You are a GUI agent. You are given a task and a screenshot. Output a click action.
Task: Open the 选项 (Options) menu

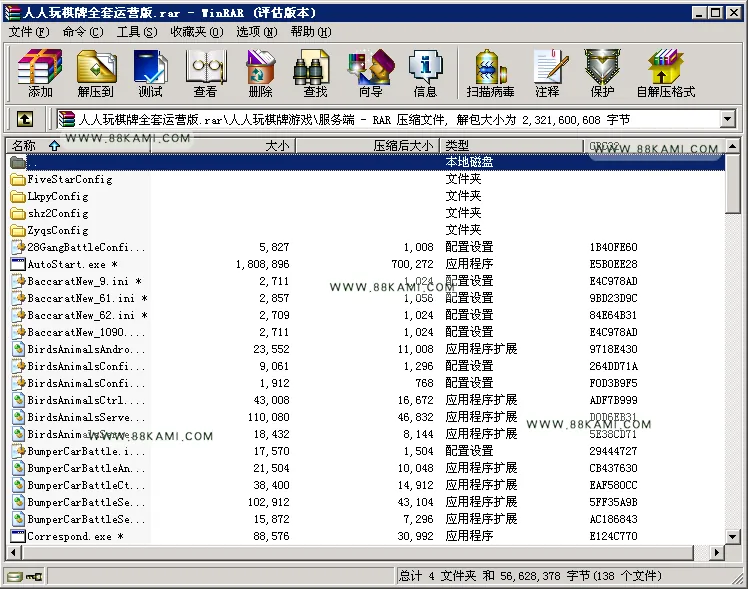257,32
